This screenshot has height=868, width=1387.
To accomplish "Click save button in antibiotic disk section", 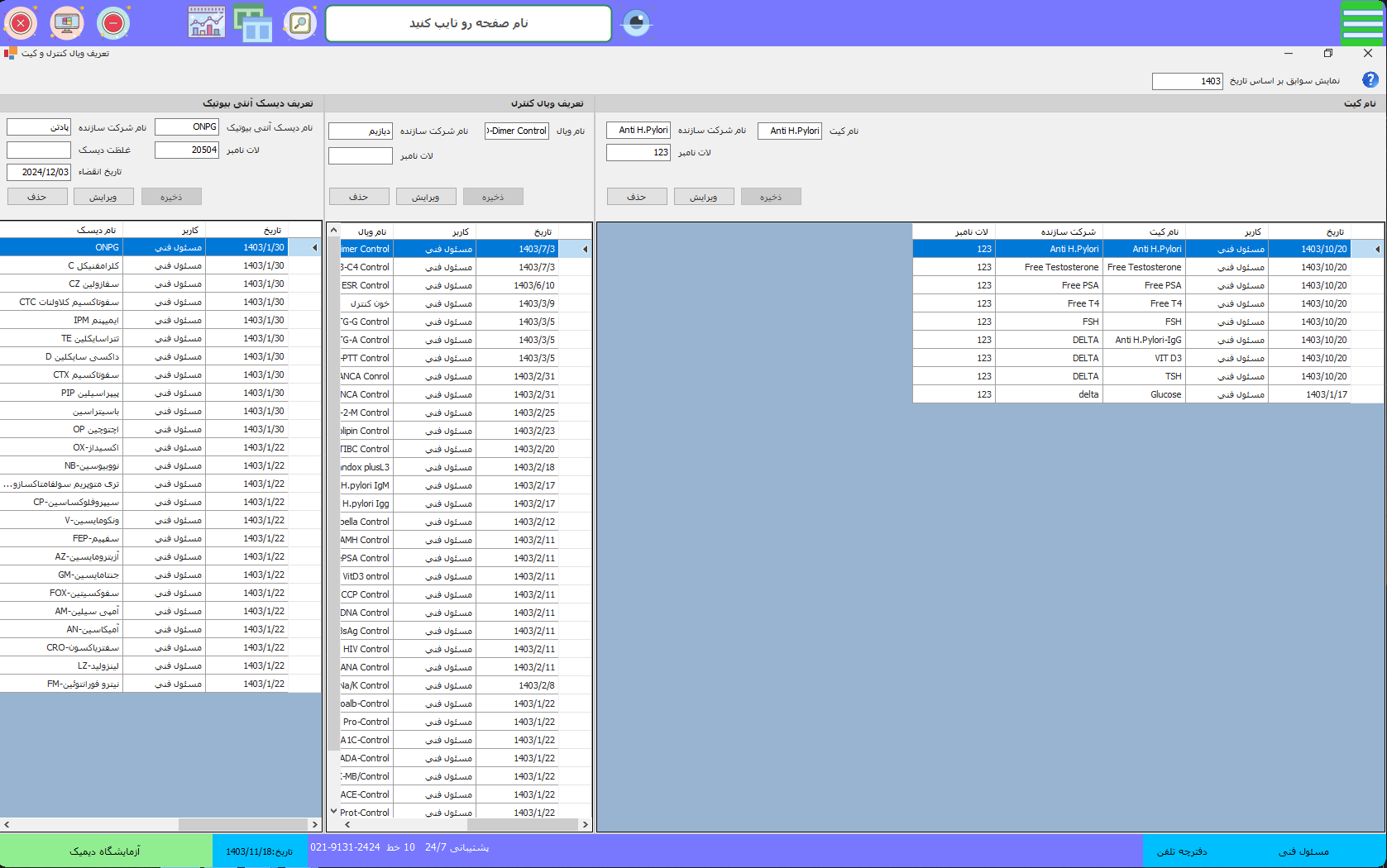I will (171, 197).
